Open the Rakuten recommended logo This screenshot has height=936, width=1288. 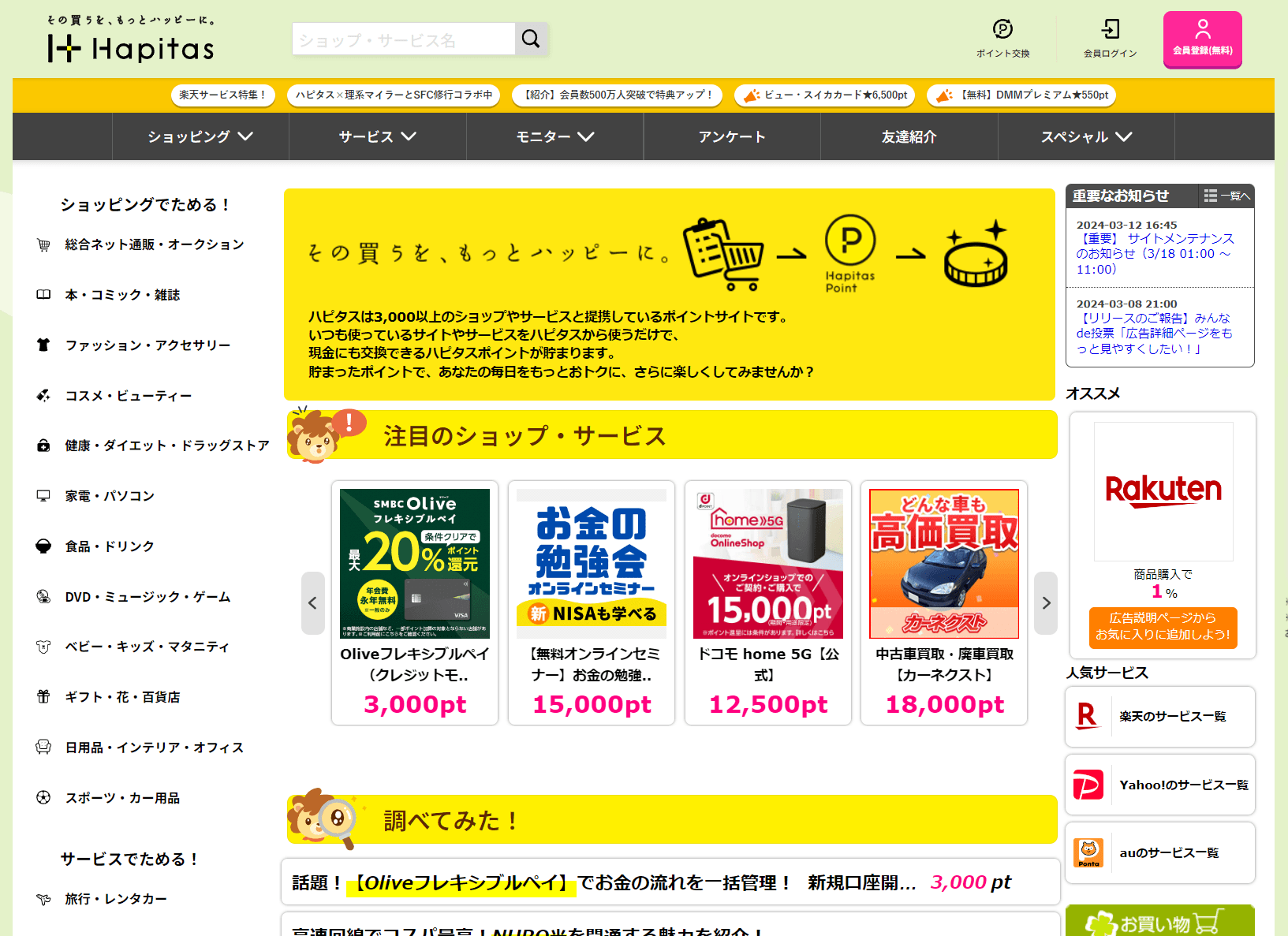[1163, 491]
